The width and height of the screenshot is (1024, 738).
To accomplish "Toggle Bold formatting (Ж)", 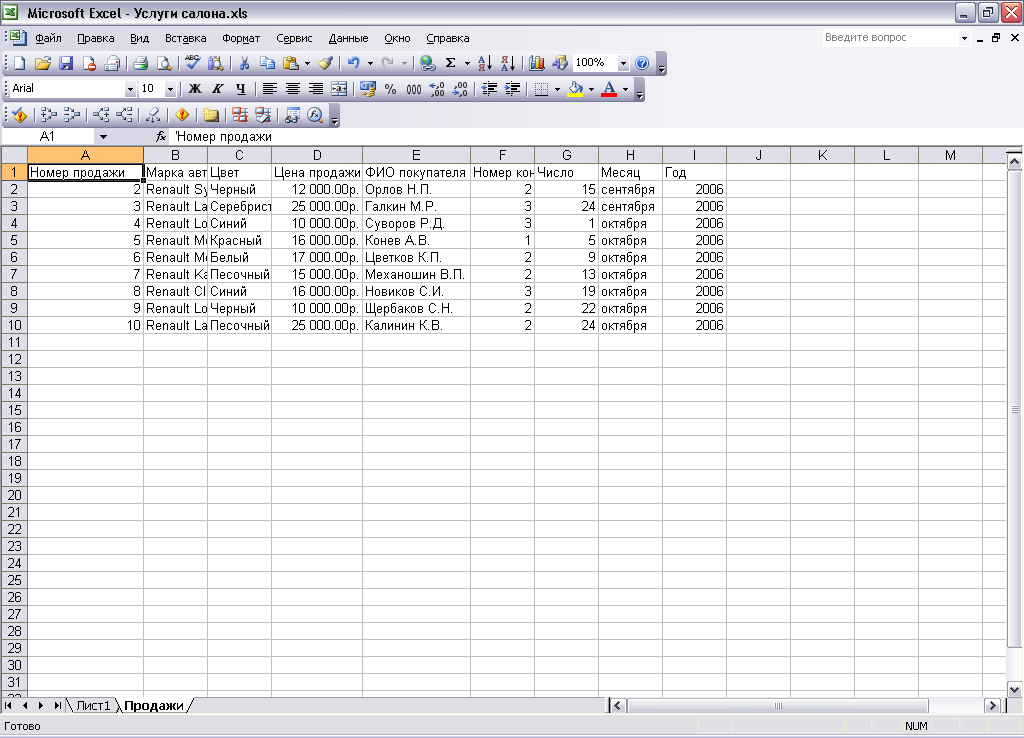I will (195, 89).
